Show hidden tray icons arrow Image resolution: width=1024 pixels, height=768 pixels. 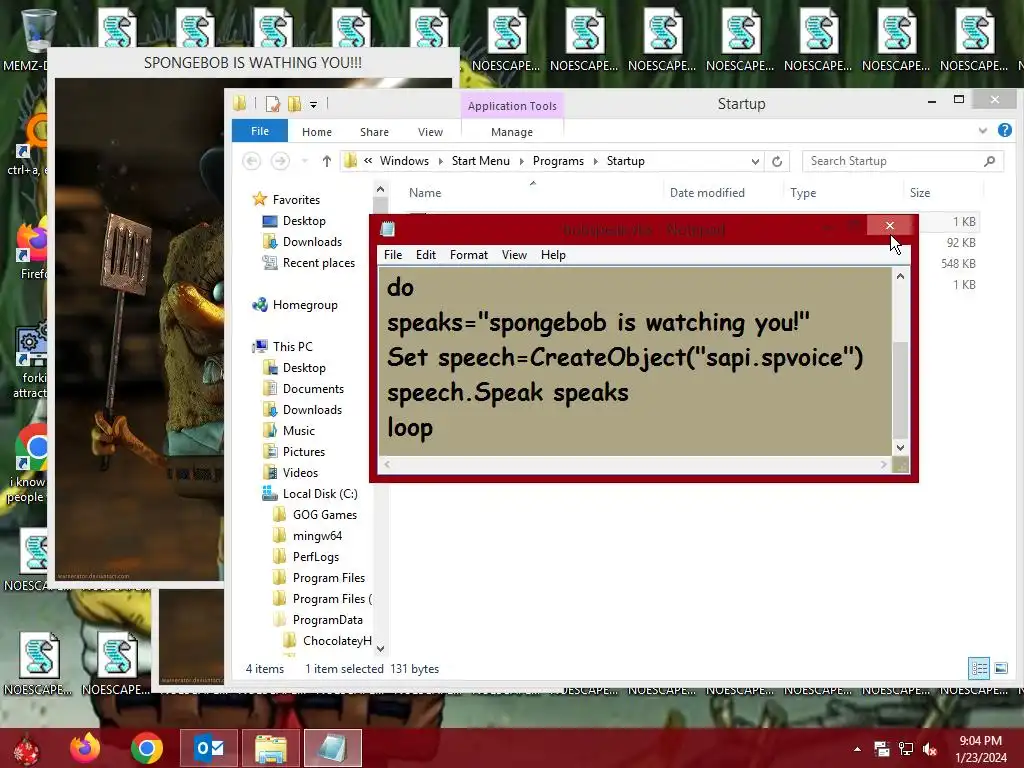coord(857,749)
